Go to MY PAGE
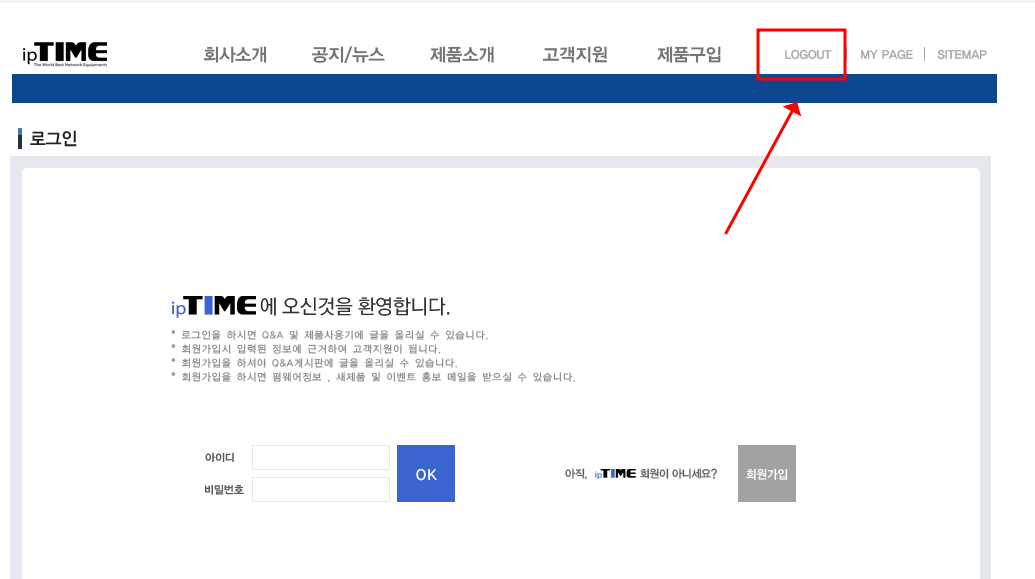This screenshot has width=1035, height=579. 886,55
